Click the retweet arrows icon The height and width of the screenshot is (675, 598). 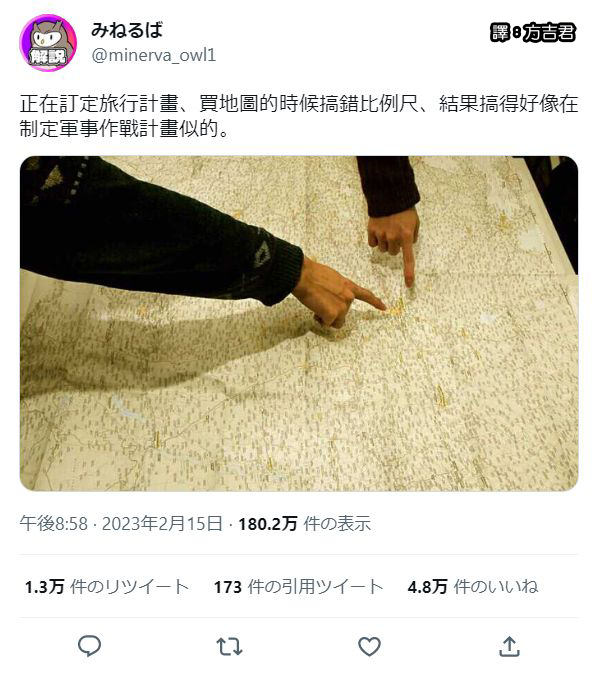229,647
